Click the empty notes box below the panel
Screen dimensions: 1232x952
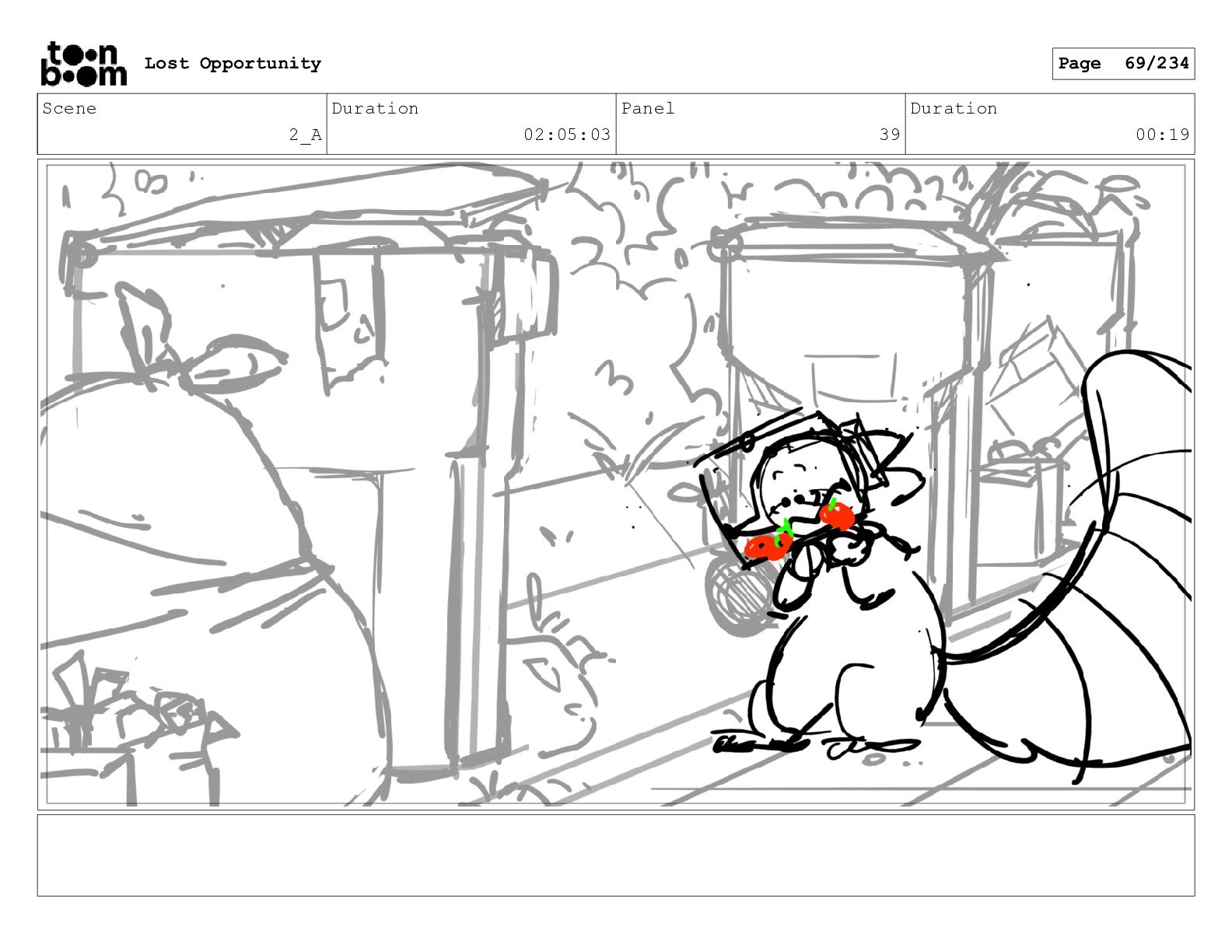pyautogui.click(x=616, y=856)
